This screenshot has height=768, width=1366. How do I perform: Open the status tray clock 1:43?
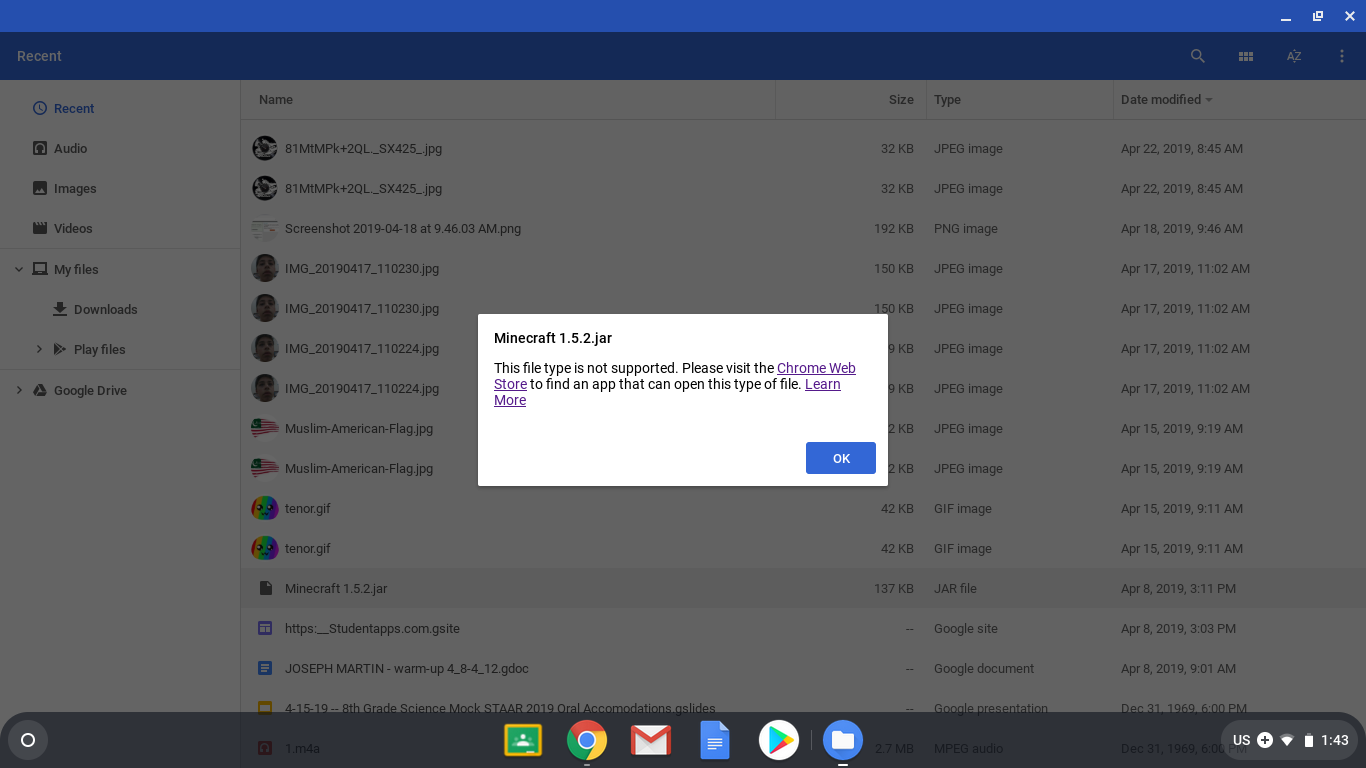coord(1335,740)
